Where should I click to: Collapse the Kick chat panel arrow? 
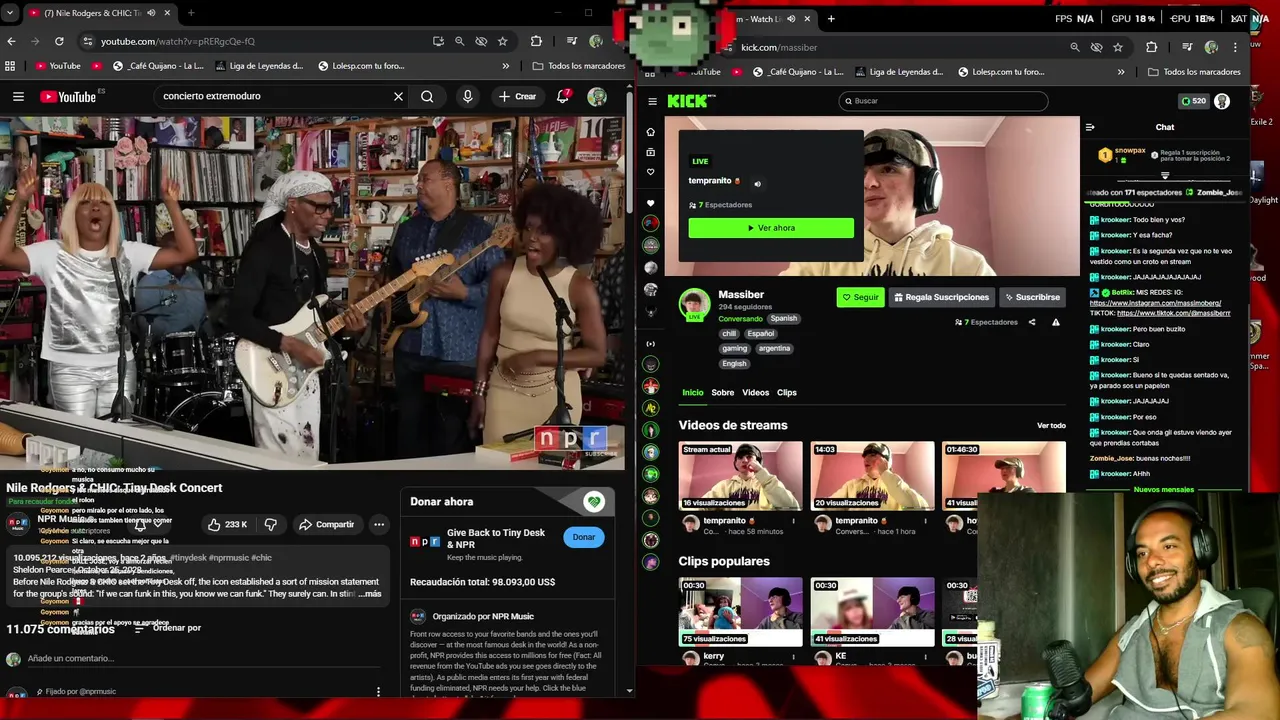click(x=1090, y=127)
